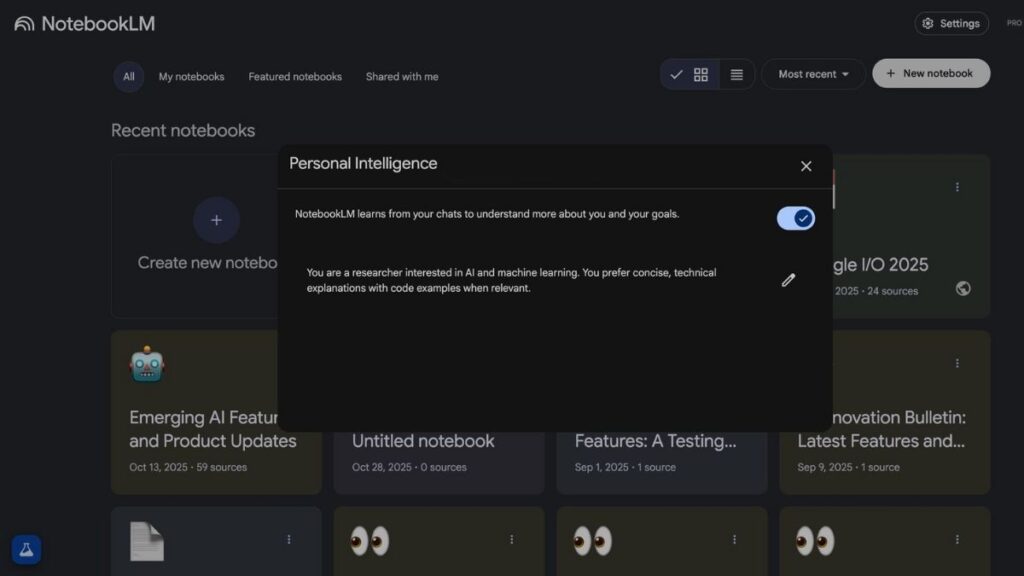The image size is (1024, 576).
Task: Switch to list view layout
Action: click(x=737, y=73)
